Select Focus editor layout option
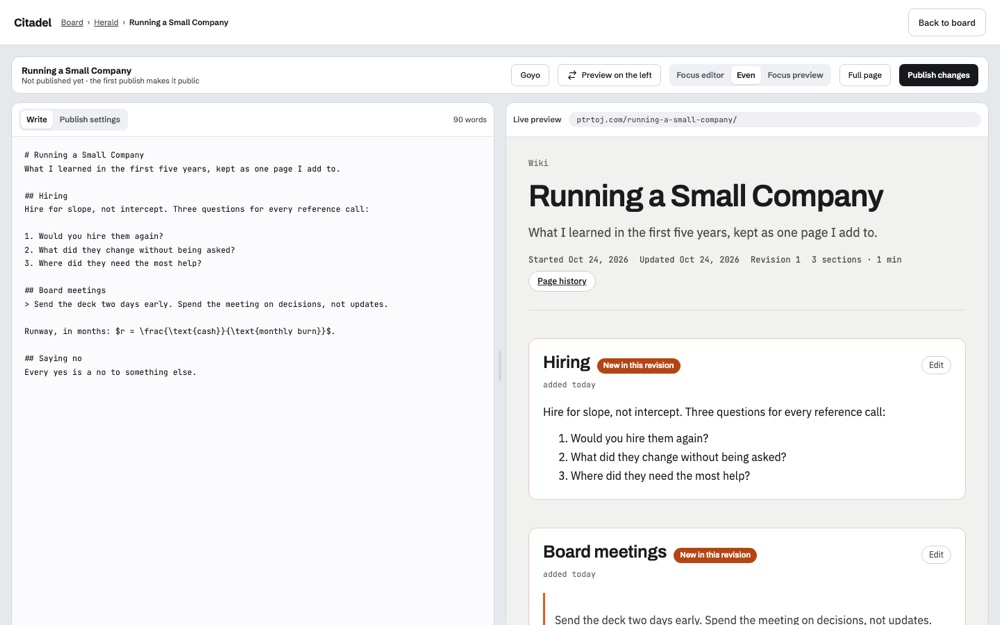The height and width of the screenshot is (625, 1000). point(700,75)
